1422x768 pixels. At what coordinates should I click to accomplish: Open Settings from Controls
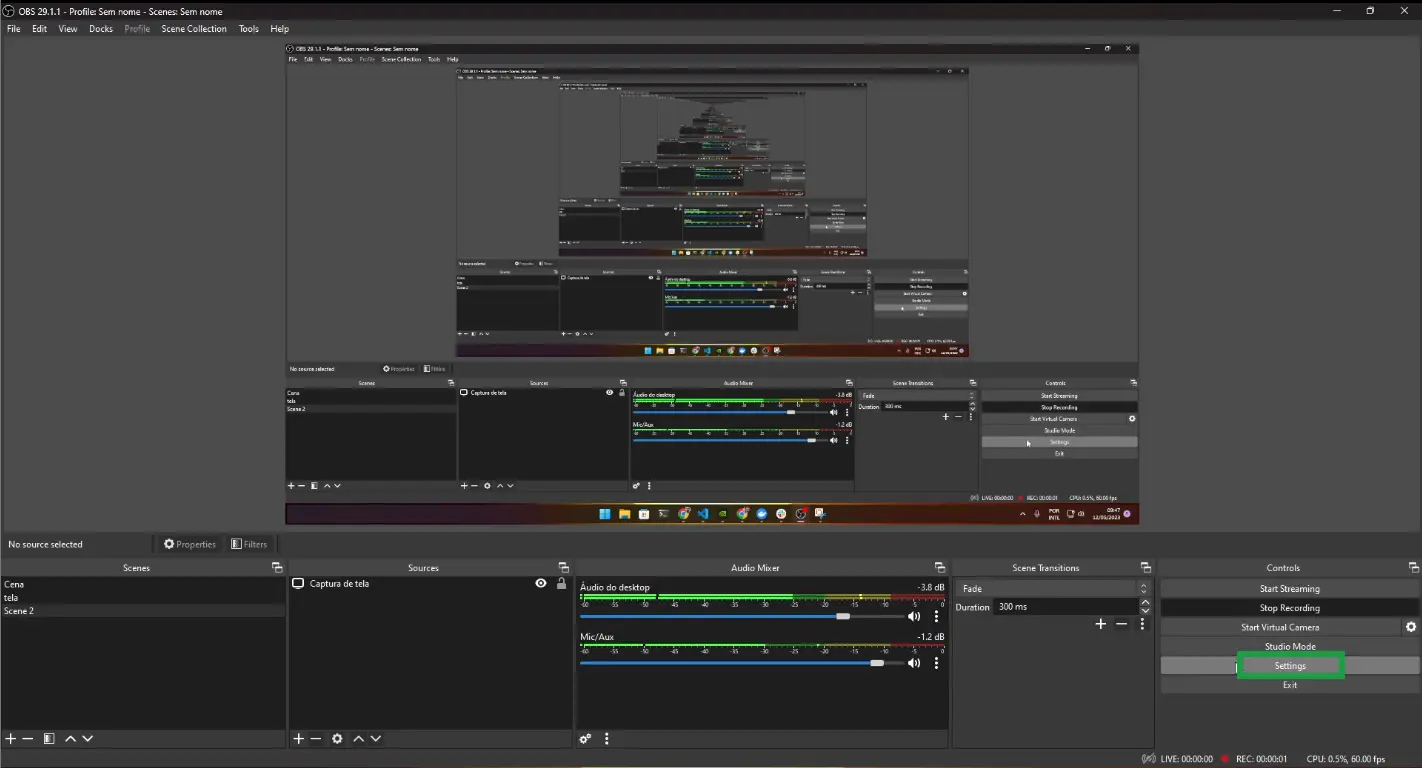click(1289, 666)
